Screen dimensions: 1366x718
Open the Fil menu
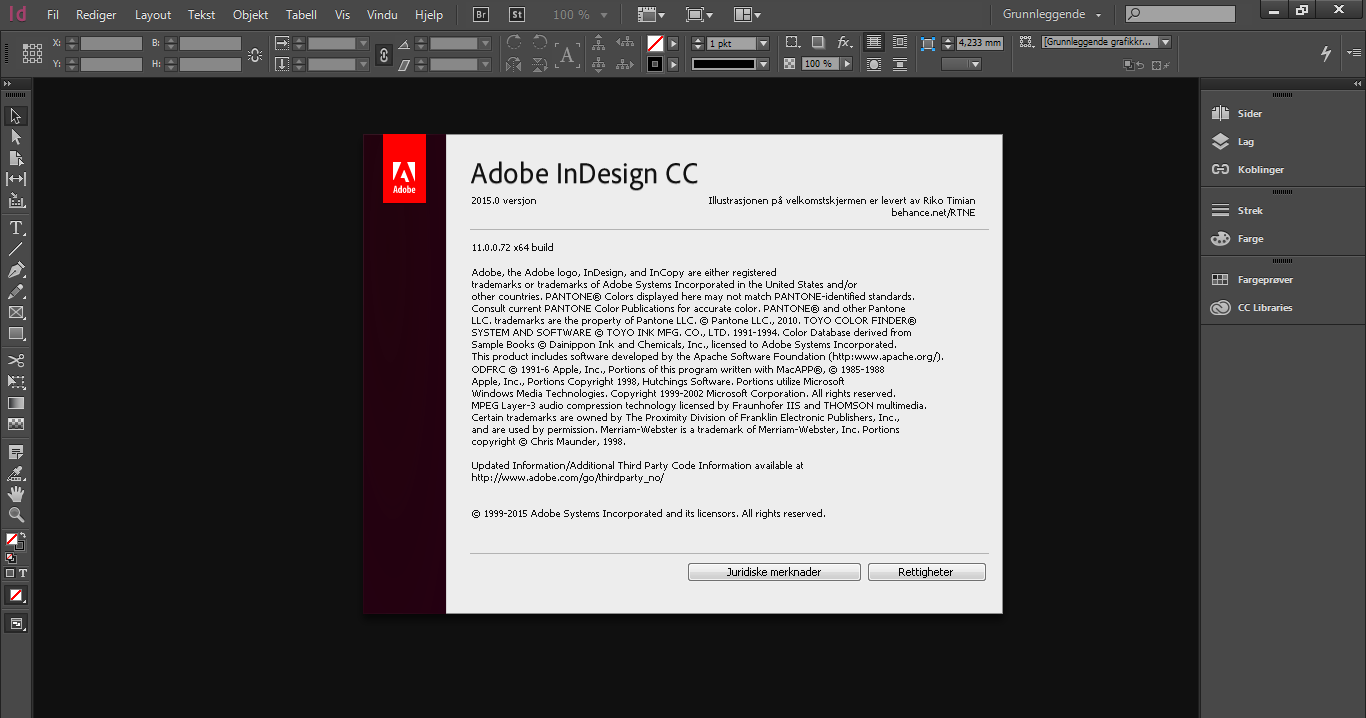pyautogui.click(x=53, y=15)
